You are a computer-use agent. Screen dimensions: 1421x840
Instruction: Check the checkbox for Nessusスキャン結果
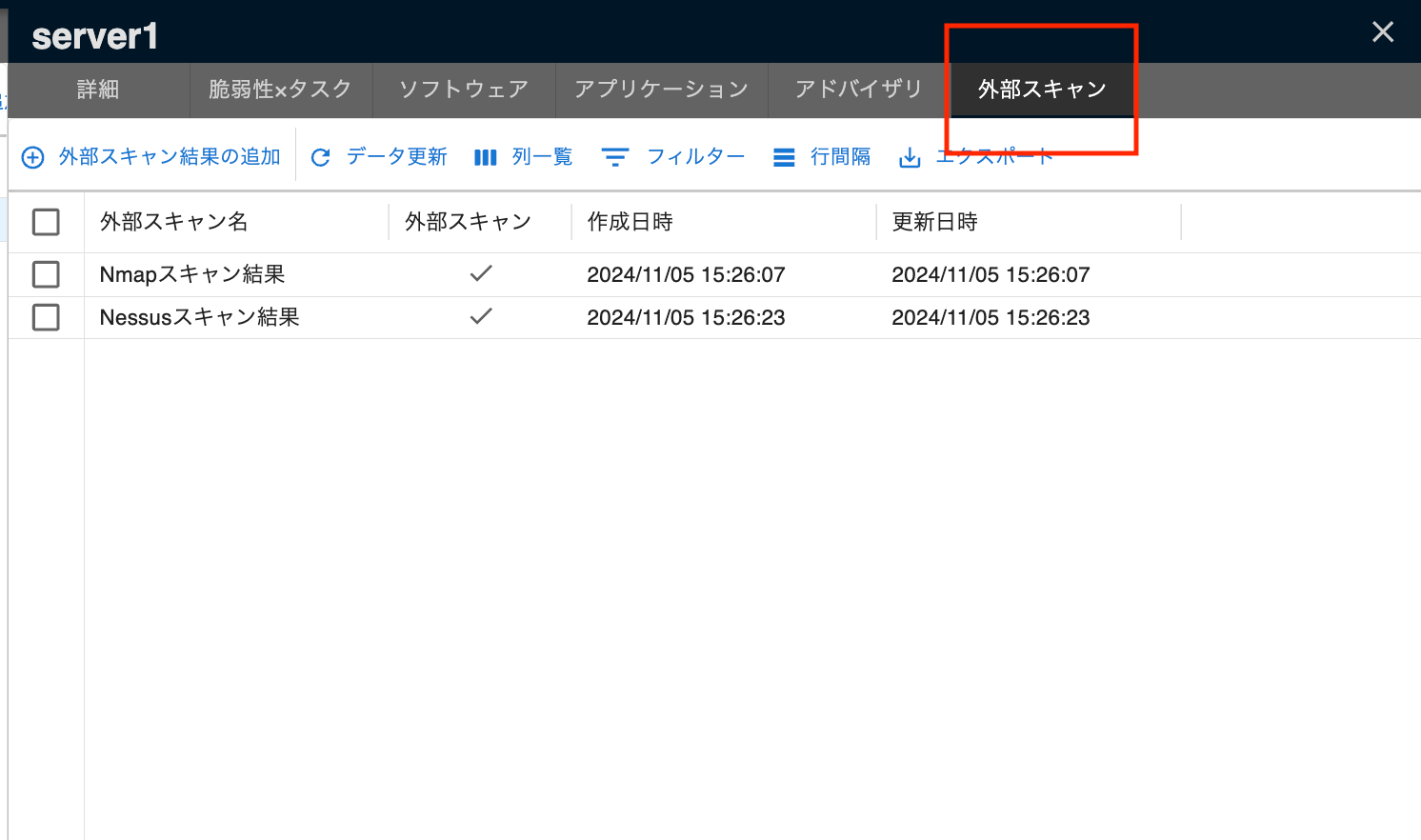point(45,317)
